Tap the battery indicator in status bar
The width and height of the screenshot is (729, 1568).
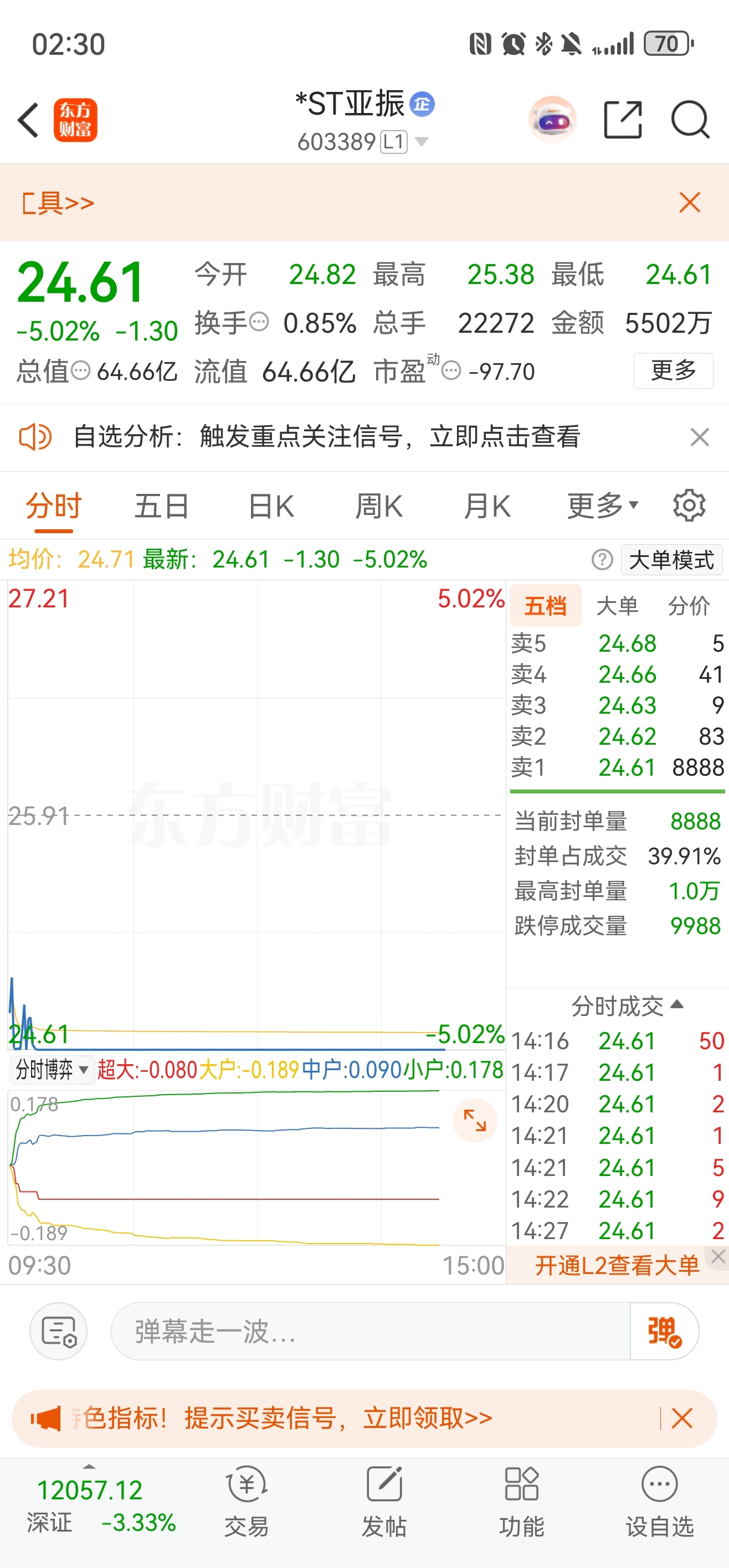click(x=669, y=44)
